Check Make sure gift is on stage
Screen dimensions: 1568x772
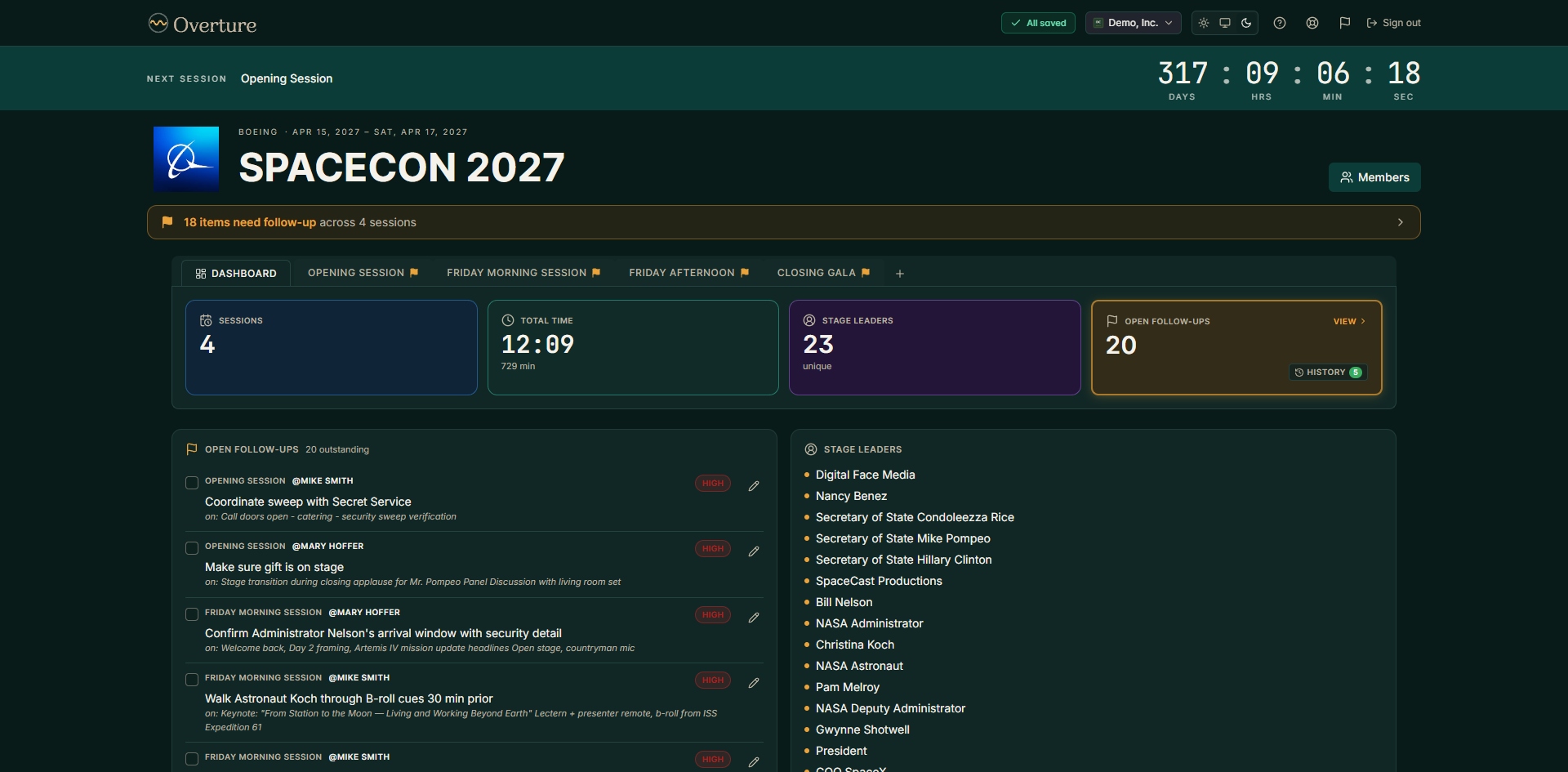[x=192, y=548]
